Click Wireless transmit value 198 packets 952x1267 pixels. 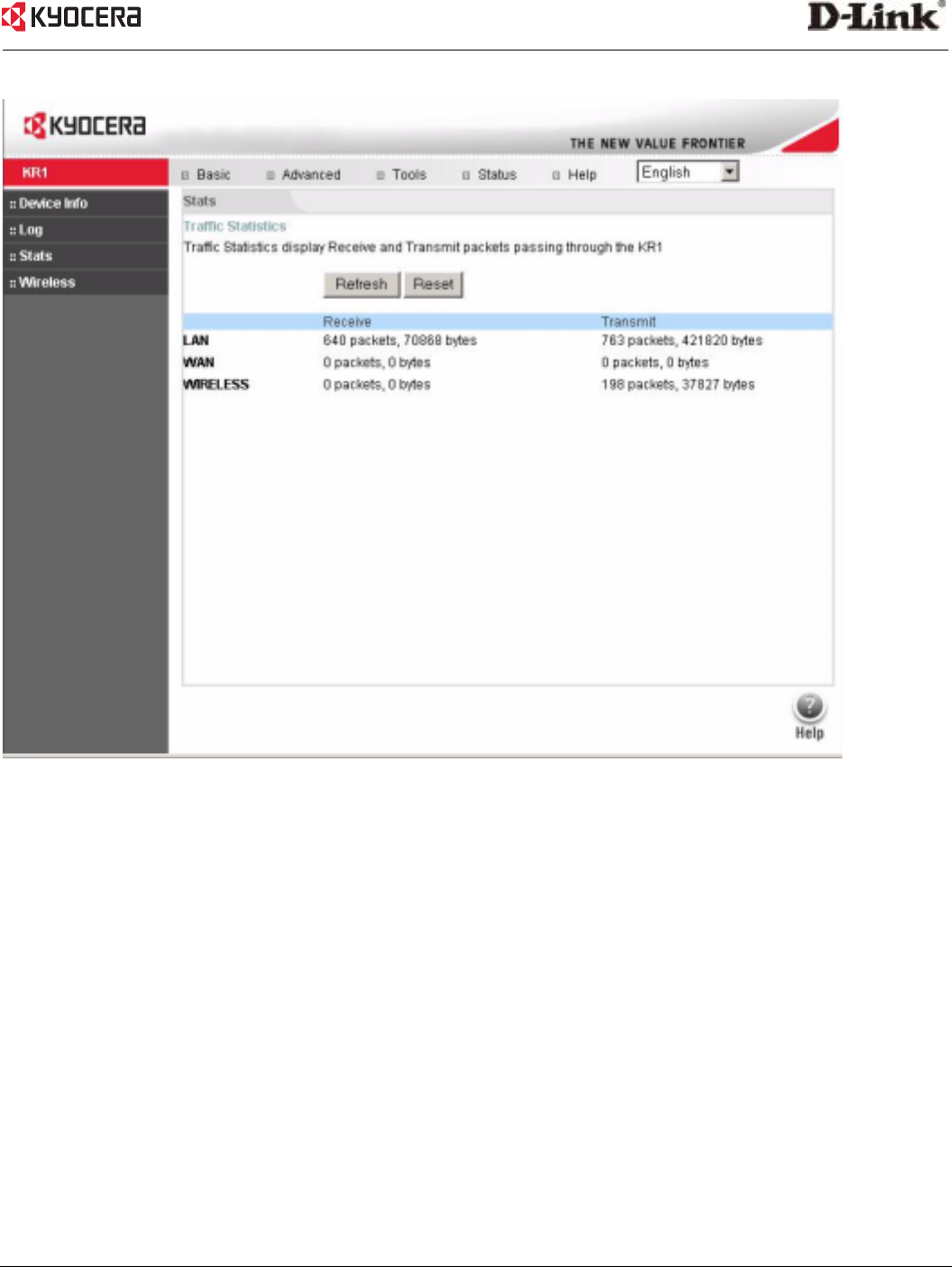(x=678, y=384)
